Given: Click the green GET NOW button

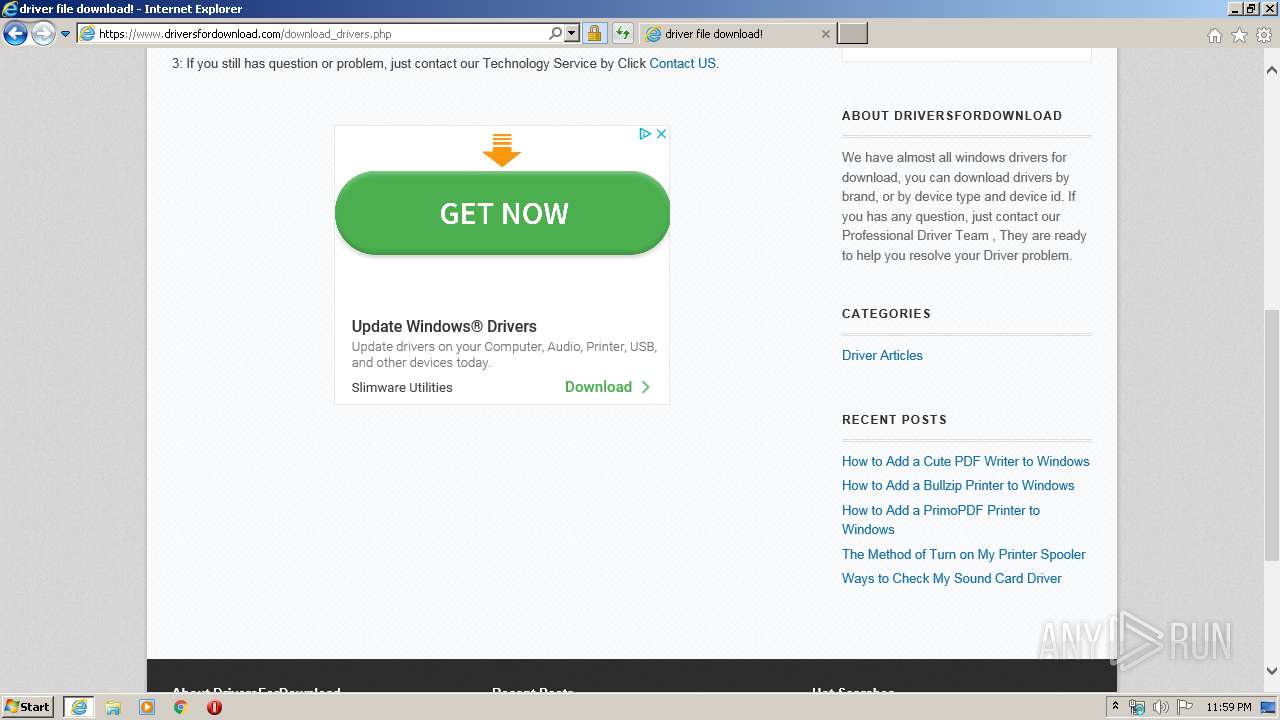Looking at the screenshot, I should (502, 213).
